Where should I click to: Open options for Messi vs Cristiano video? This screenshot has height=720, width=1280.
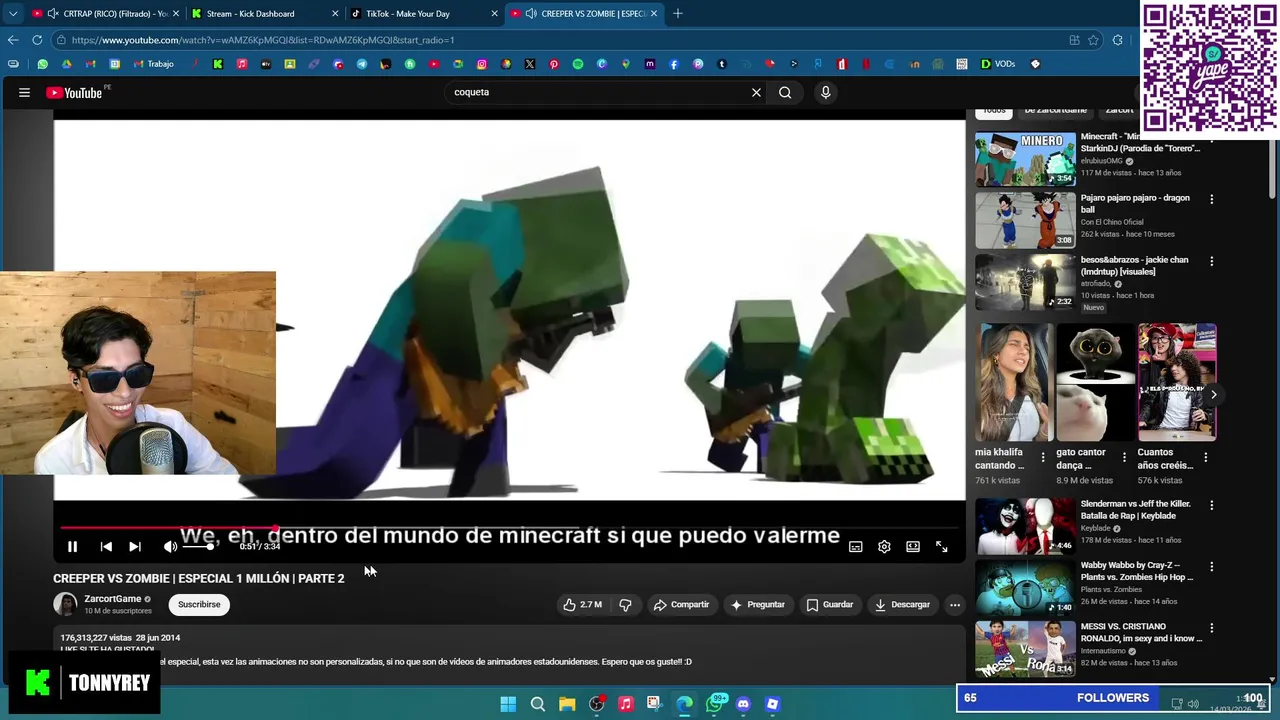click(x=1212, y=628)
